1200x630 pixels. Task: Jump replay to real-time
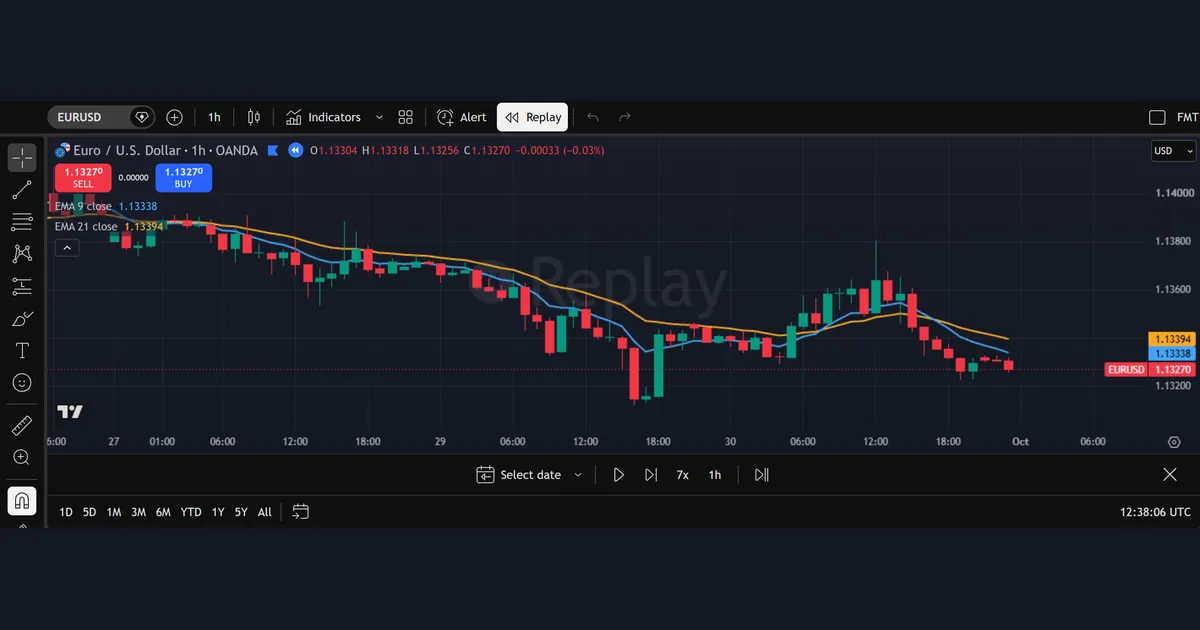click(x=761, y=475)
